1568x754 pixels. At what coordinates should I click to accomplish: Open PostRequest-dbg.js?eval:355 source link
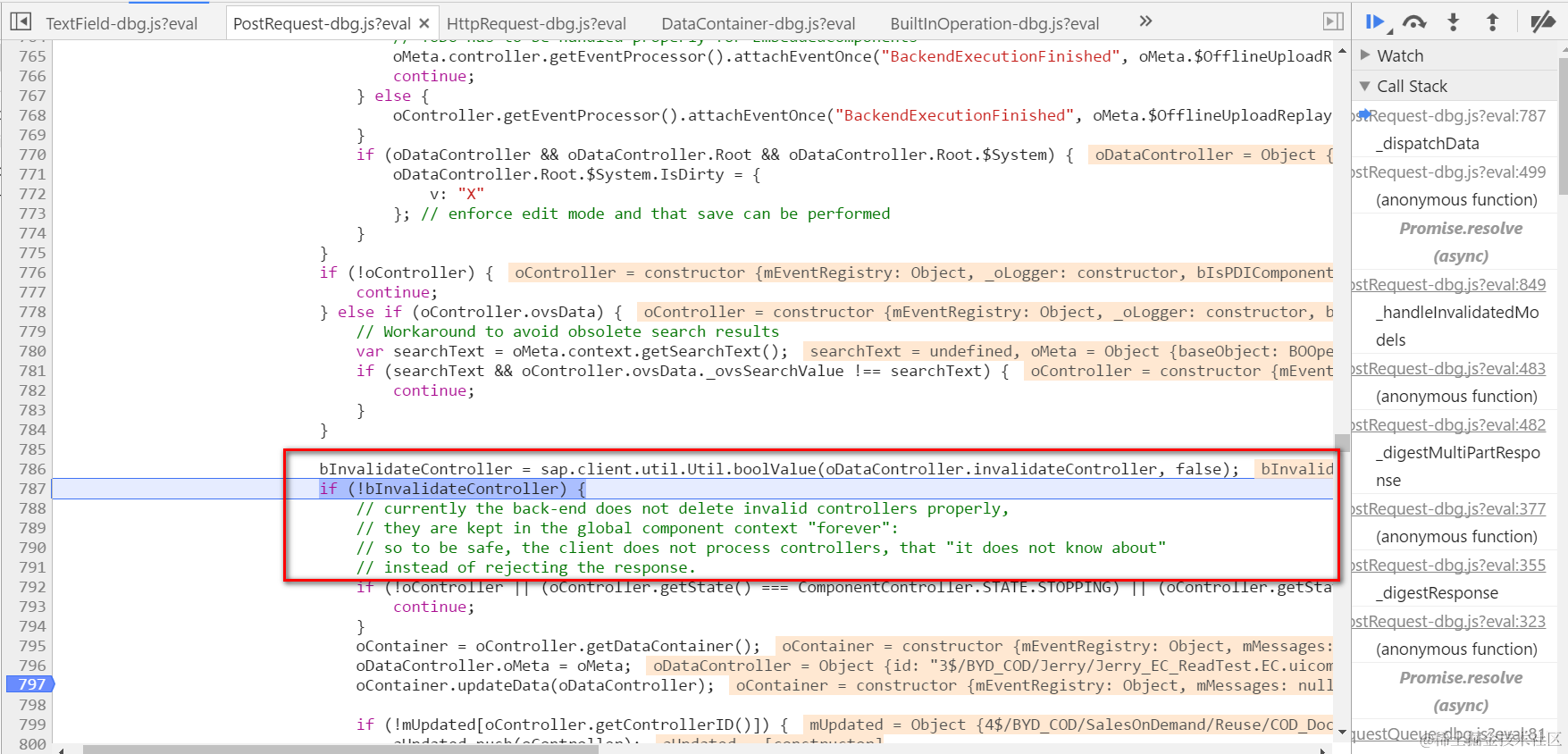(1449, 565)
